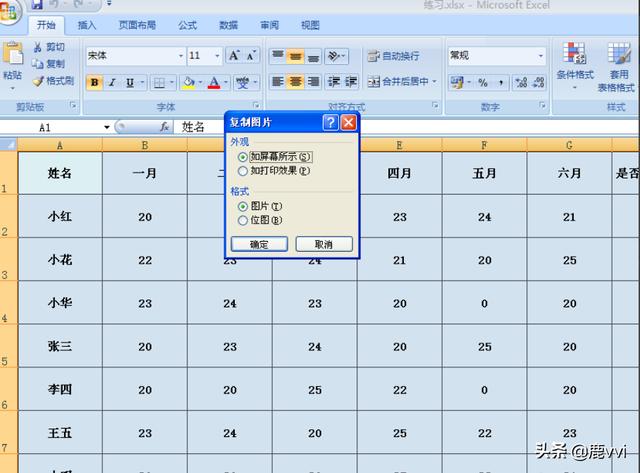This screenshot has height=473, width=640.
Task: Select 图片 format radio option
Action: point(242,207)
